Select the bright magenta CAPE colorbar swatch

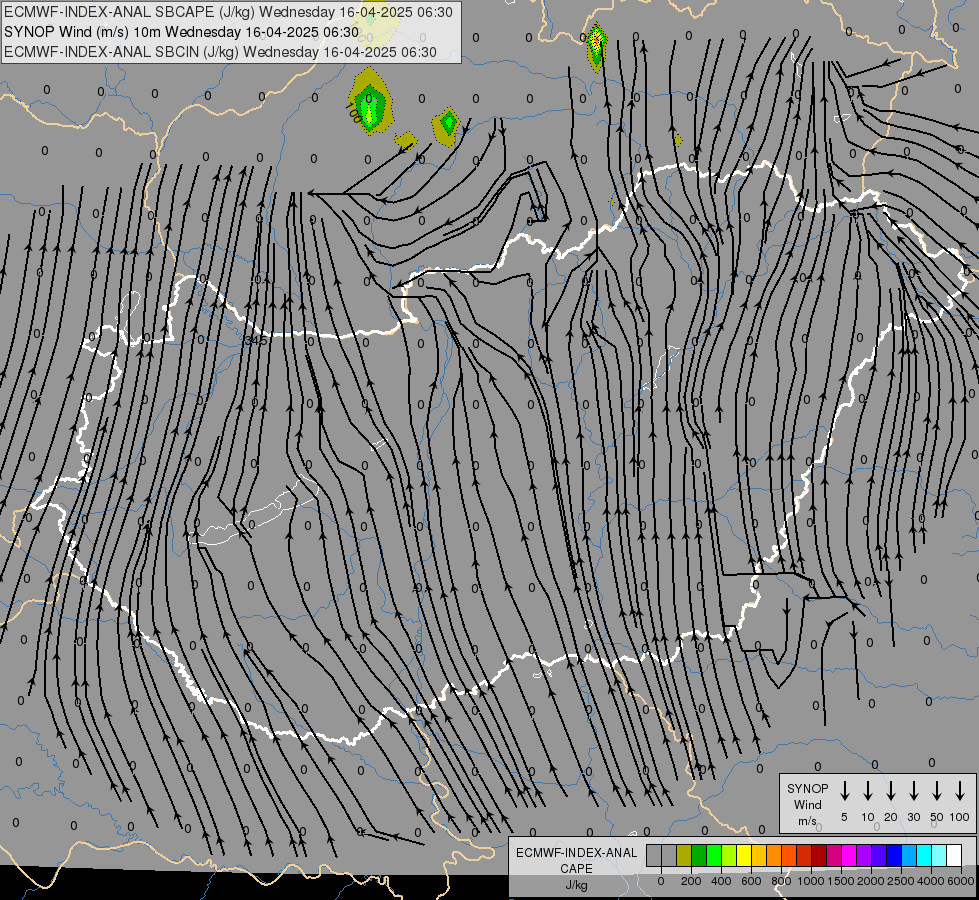[850, 856]
